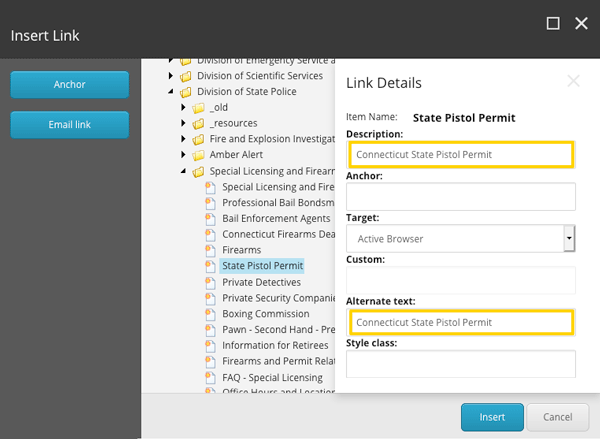
Task: Click the folder icon beside Division of Scientific Services
Action: coord(185,76)
